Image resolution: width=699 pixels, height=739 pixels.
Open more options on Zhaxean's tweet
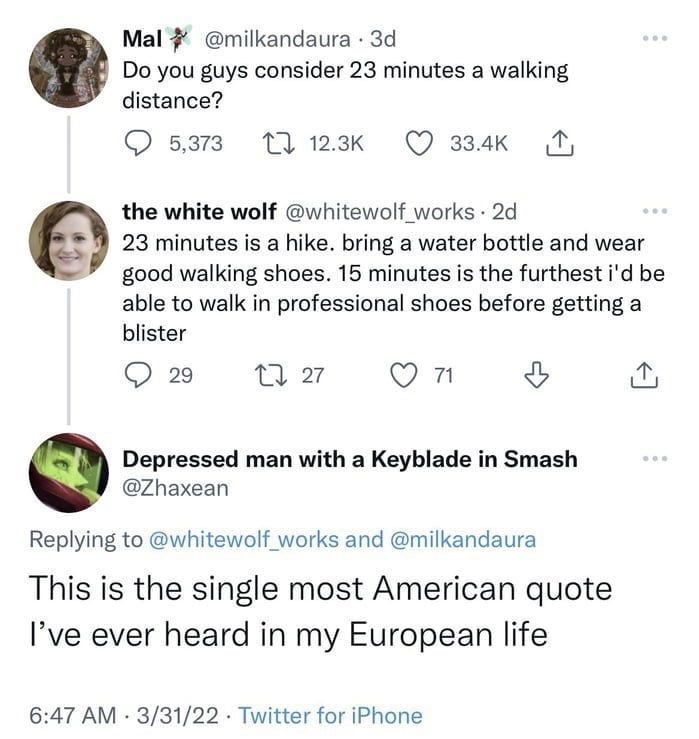(x=654, y=458)
